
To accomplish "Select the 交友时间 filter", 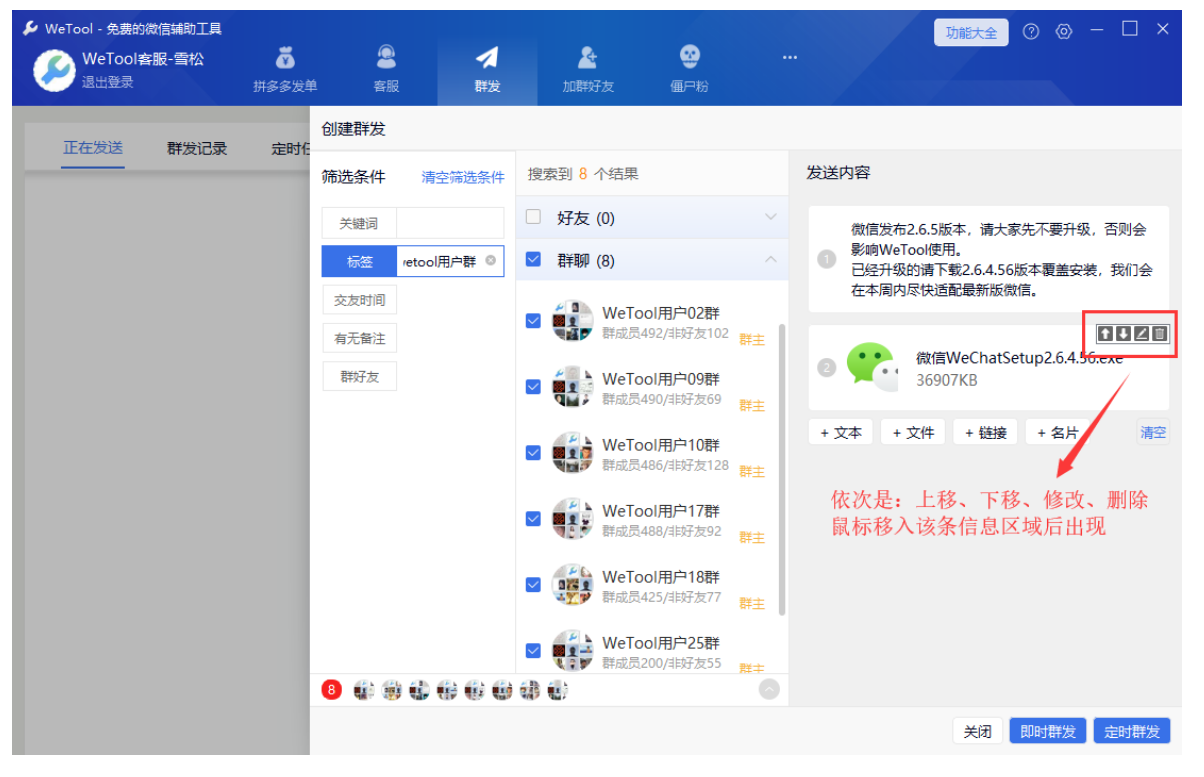I will coord(359,300).
